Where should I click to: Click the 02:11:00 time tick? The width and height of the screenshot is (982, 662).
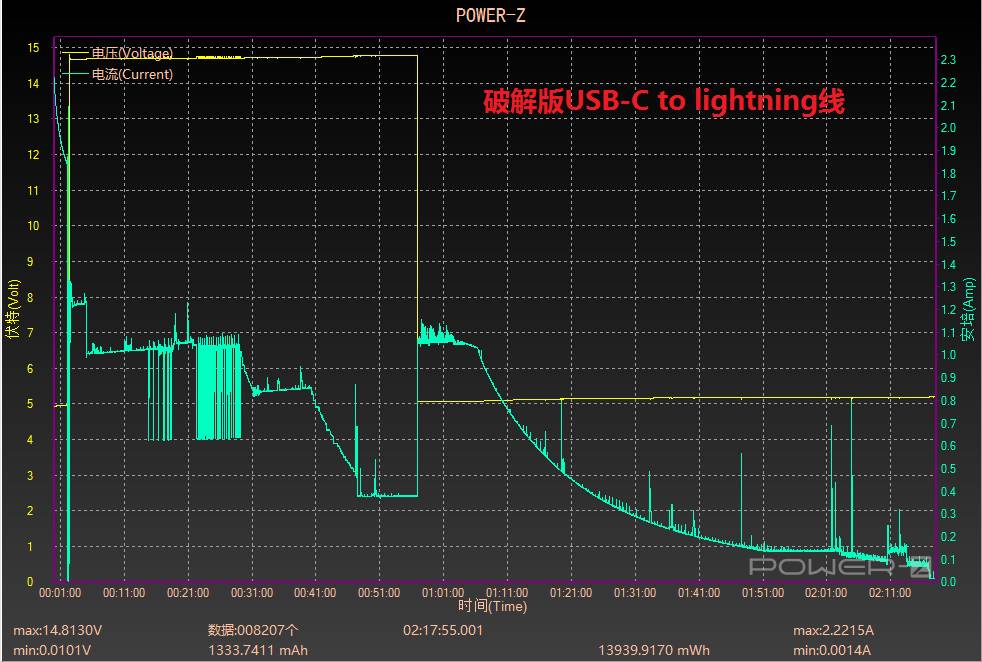point(890,592)
